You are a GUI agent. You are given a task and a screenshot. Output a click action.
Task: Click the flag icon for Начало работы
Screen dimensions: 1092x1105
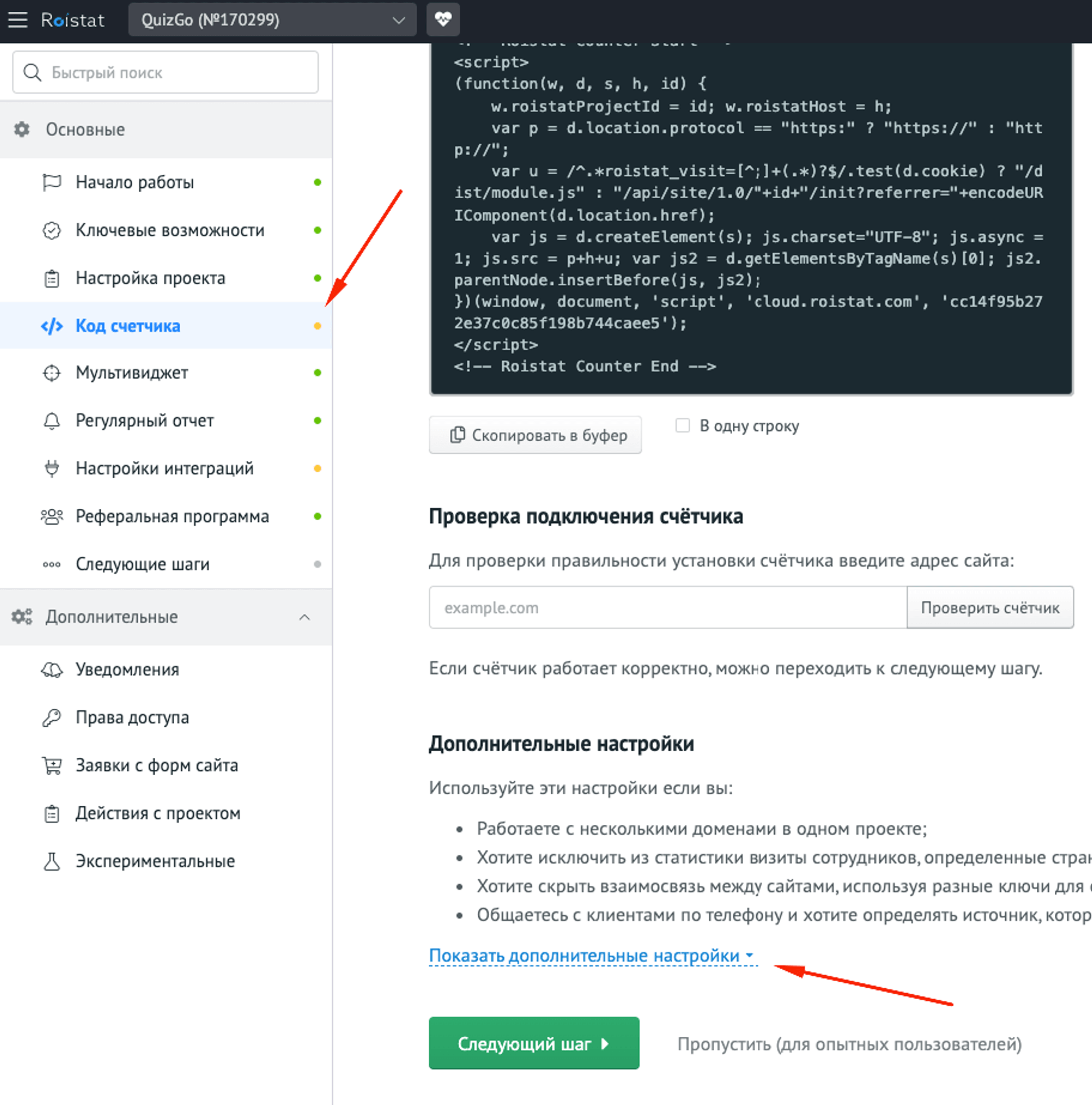[x=51, y=182]
